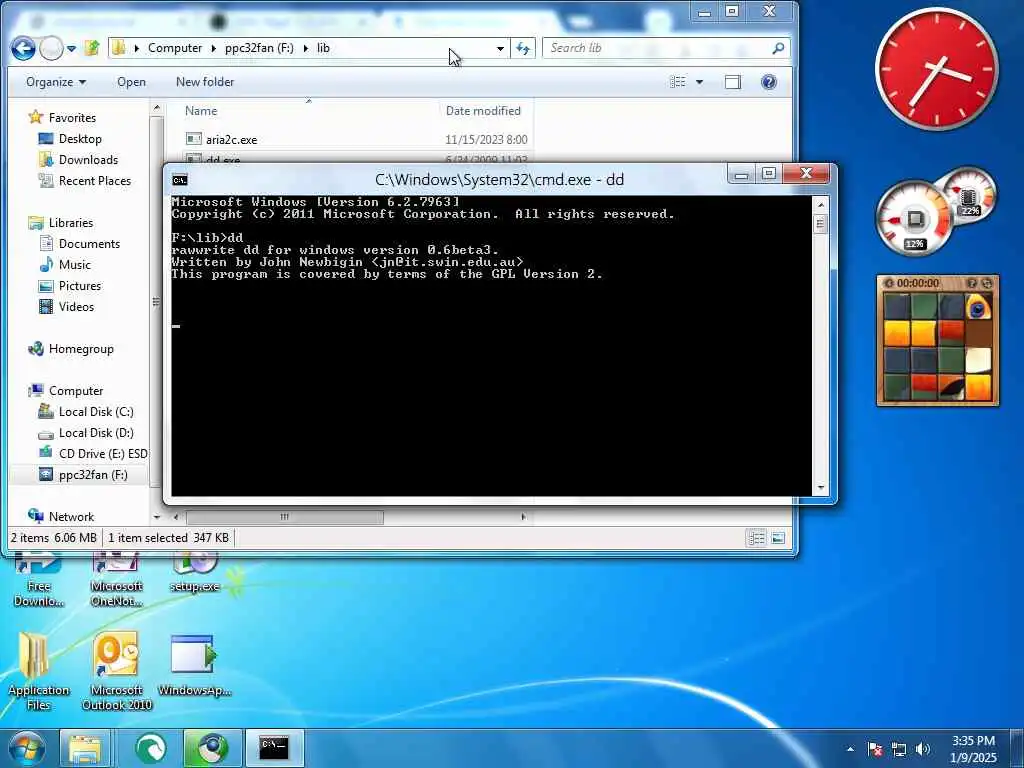Screen dimensions: 1024x768
Task: Click the Action Center flag tray icon
Action: tap(875, 749)
